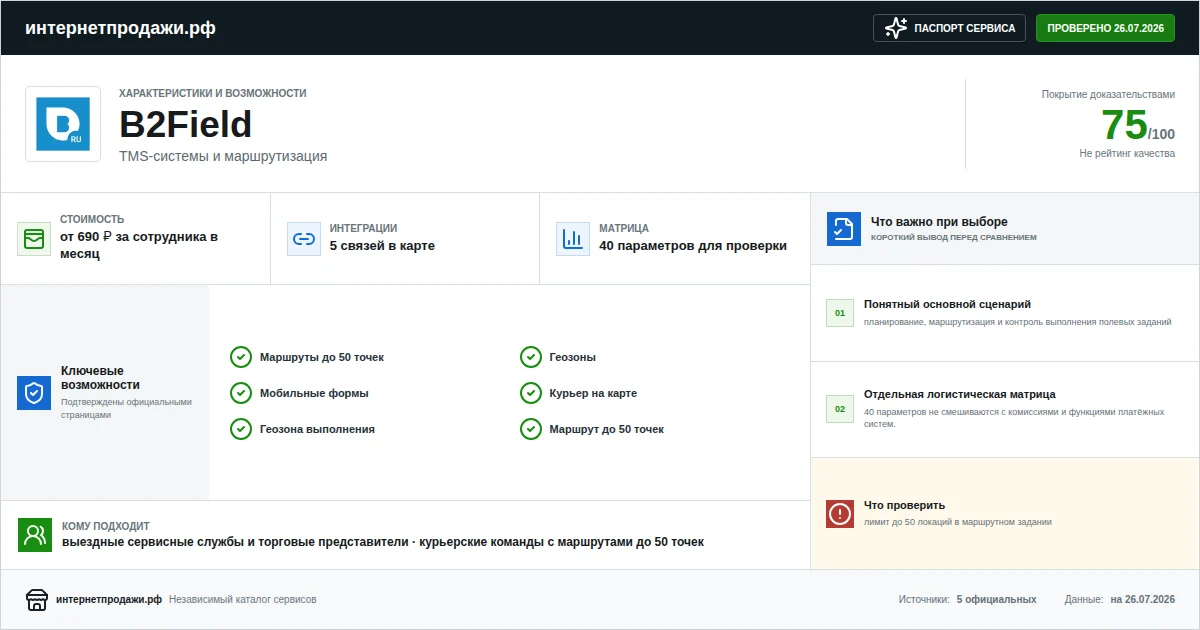Click the users icon beside Кому подходит
The width and height of the screenshot is (1200, 630).
pyautogui.click(x=35, y=535)
